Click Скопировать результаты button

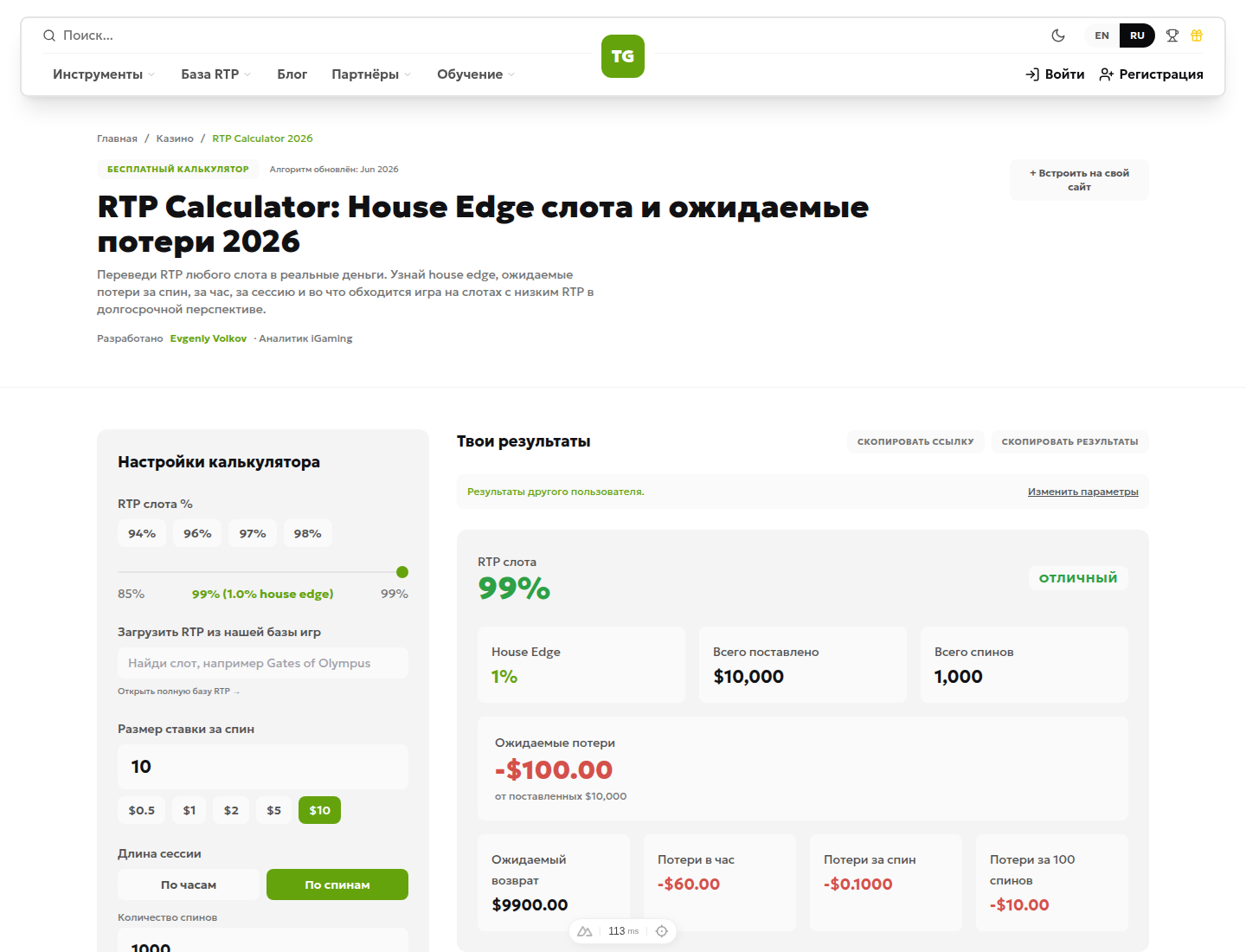(1069, 441)
